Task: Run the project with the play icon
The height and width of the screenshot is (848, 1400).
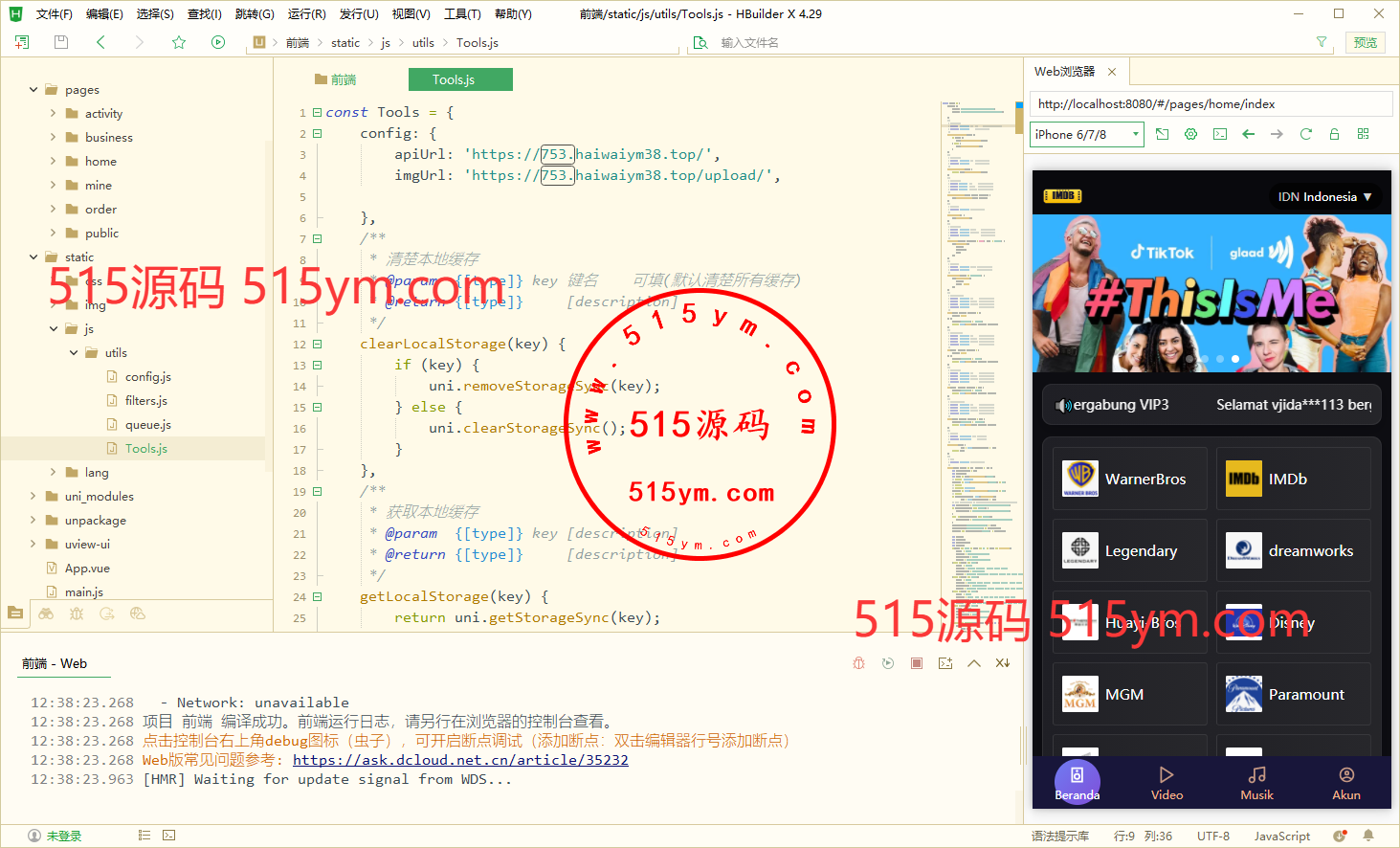Action: tap(218, 42)
